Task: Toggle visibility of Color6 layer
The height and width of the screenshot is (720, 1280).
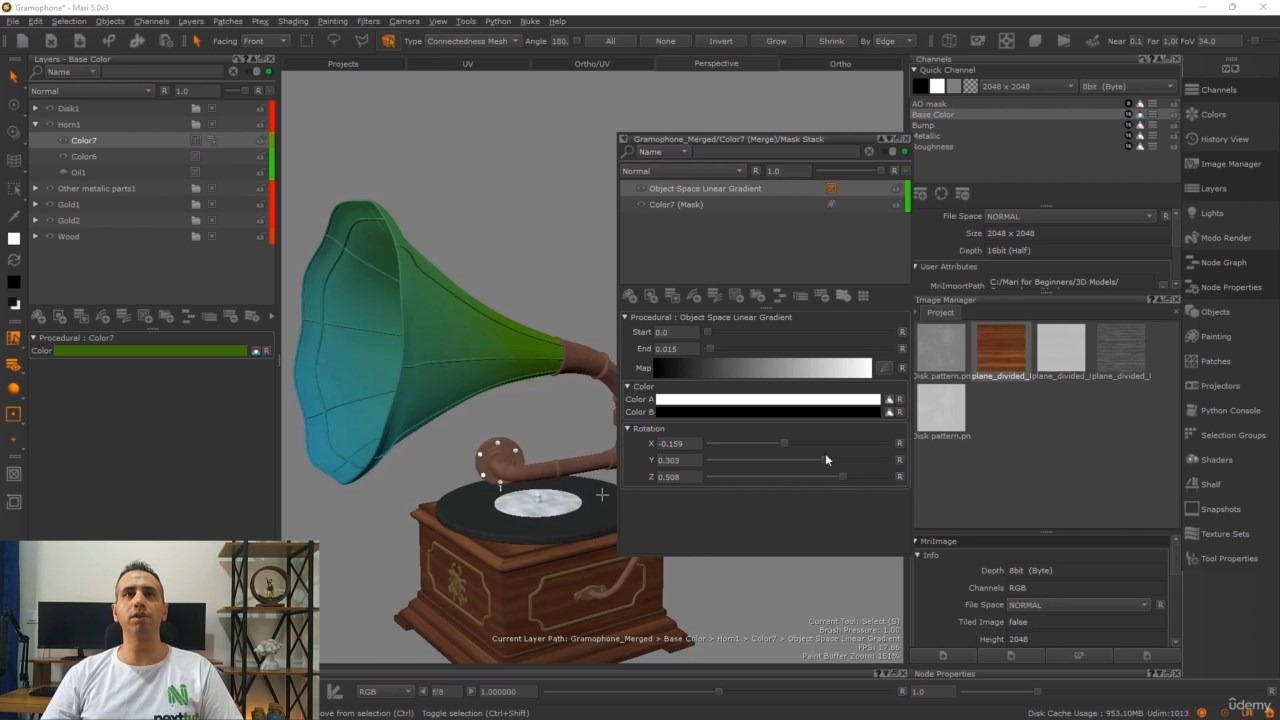Action: (63, 156)
